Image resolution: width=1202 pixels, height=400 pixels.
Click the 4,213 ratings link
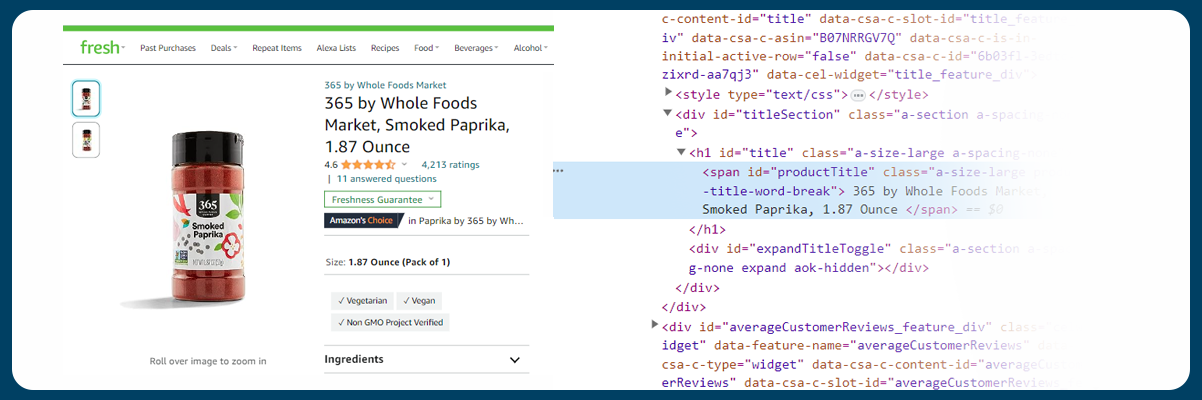(x=450, y=165)
